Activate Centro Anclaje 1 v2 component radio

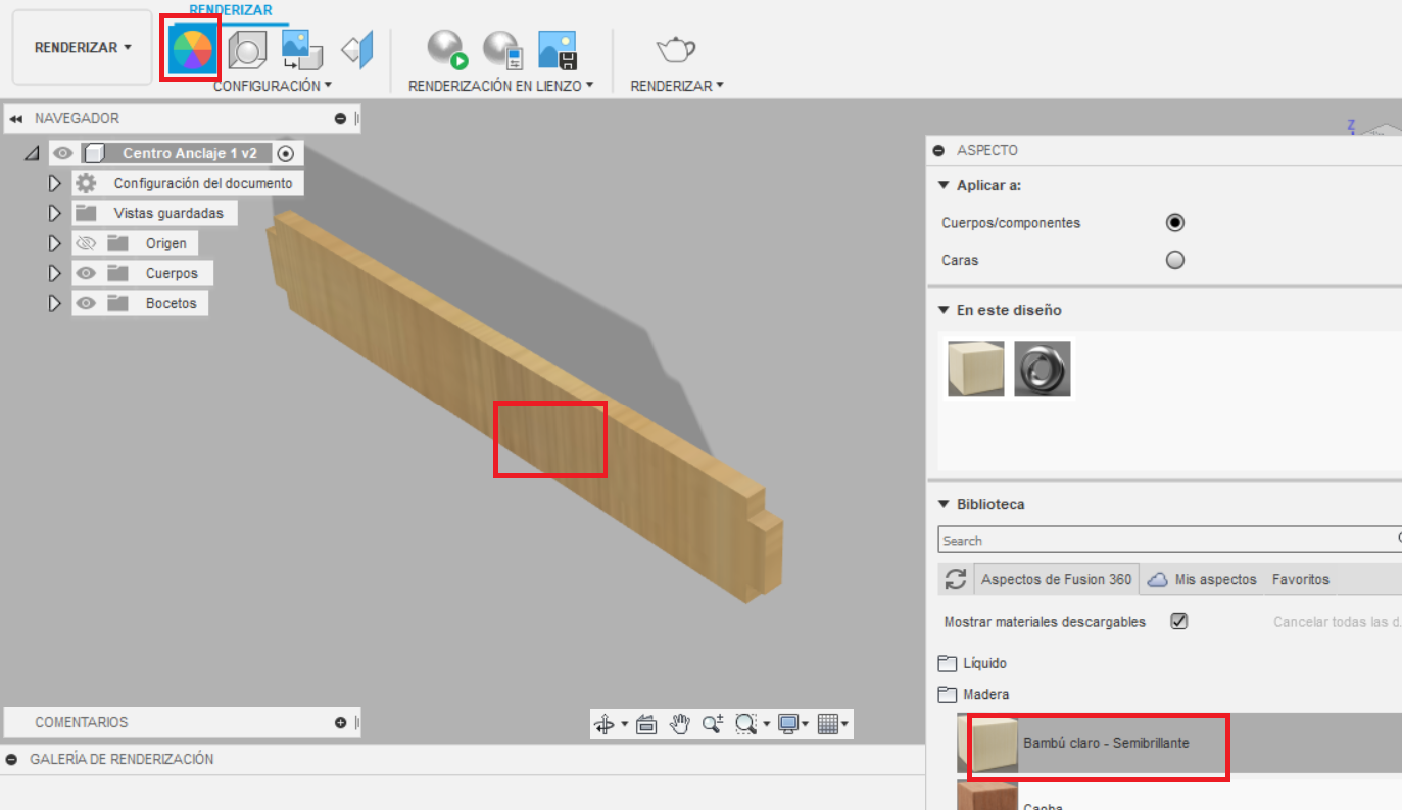click(x=286, y=153)
